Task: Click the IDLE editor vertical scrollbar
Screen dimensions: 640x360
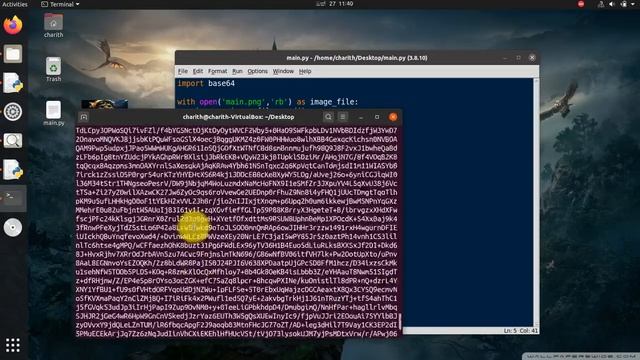Action: point(536,202)
